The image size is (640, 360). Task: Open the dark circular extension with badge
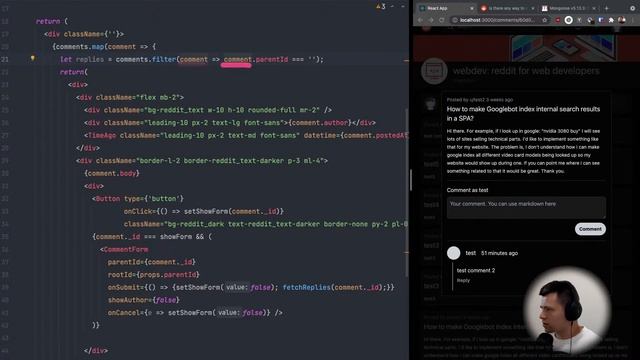coord(590,20)
